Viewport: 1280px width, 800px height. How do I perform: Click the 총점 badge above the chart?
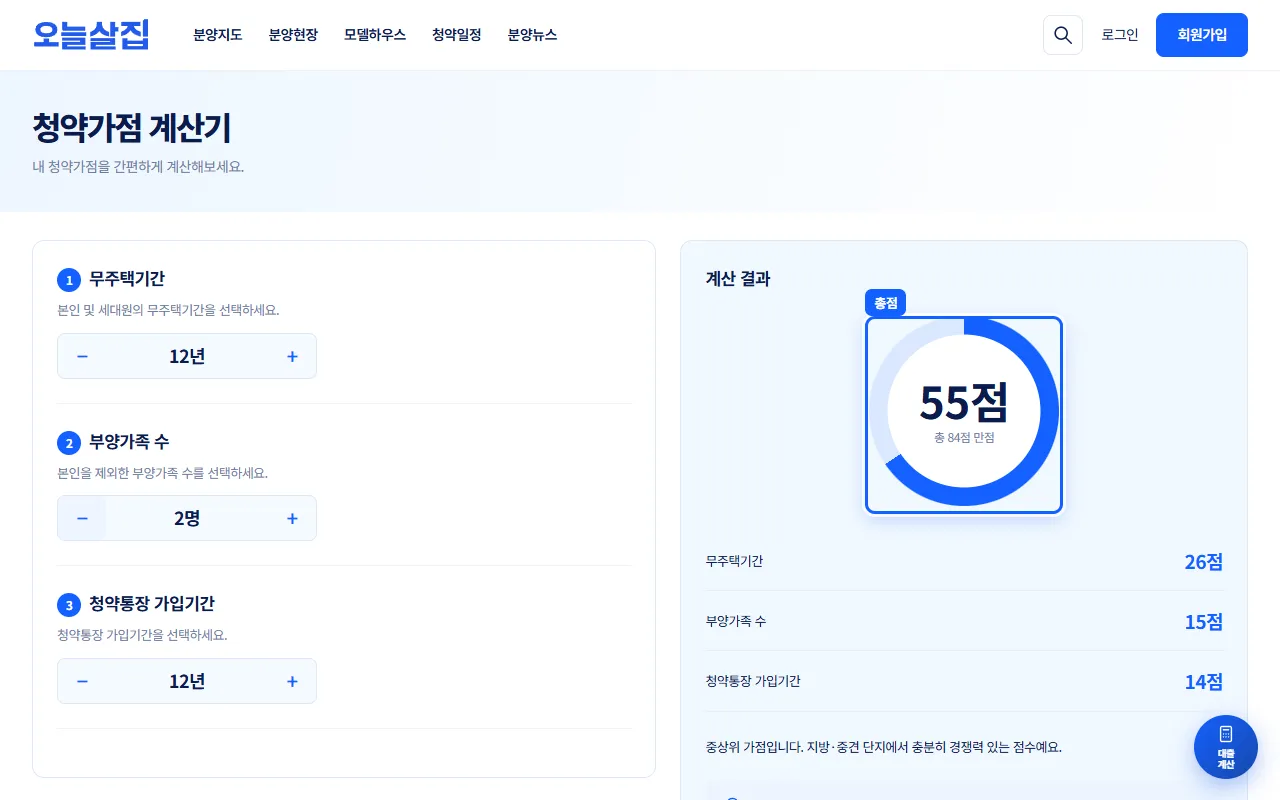(885, 303)
